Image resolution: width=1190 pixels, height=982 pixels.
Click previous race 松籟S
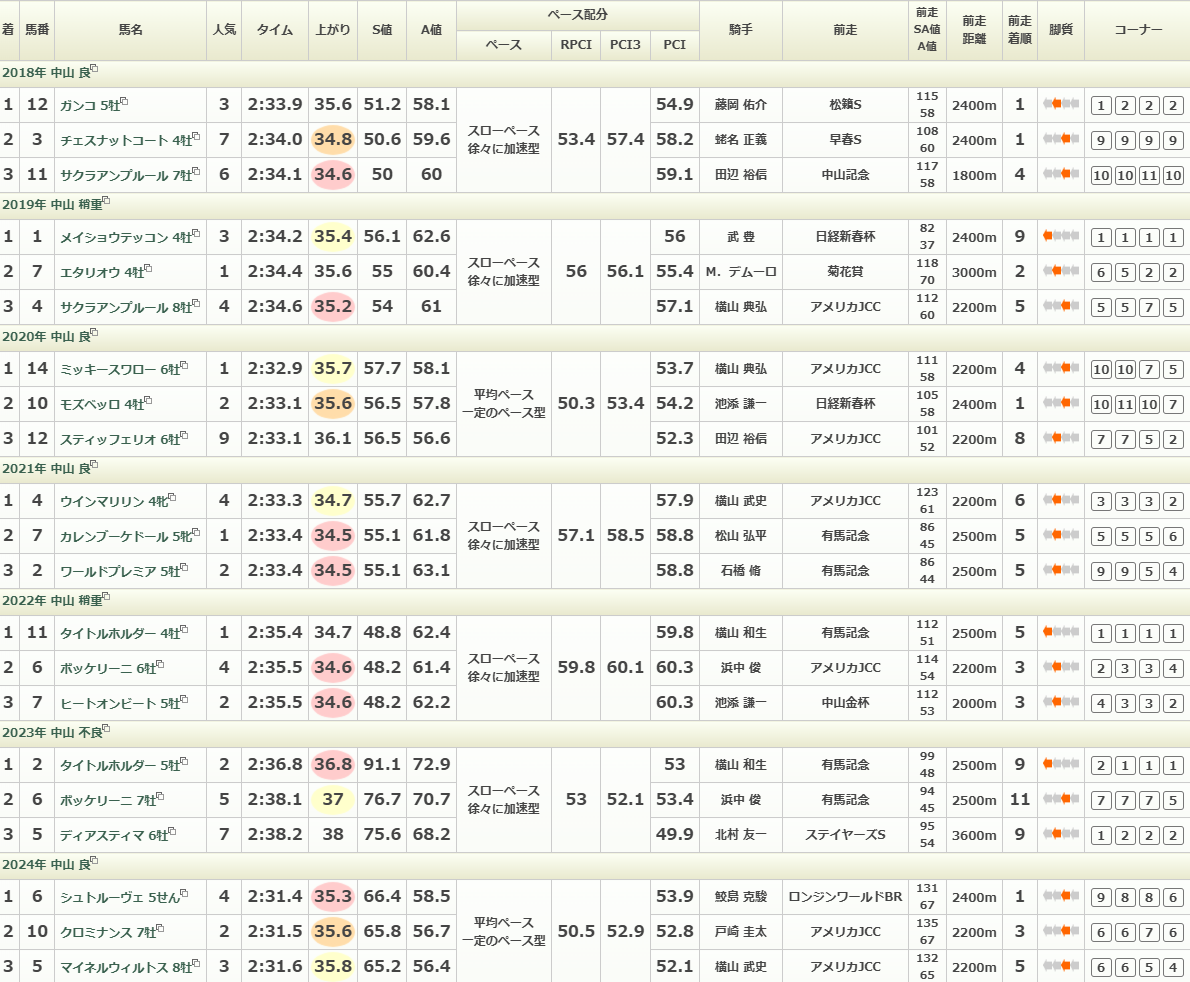[x=845, y=105]
